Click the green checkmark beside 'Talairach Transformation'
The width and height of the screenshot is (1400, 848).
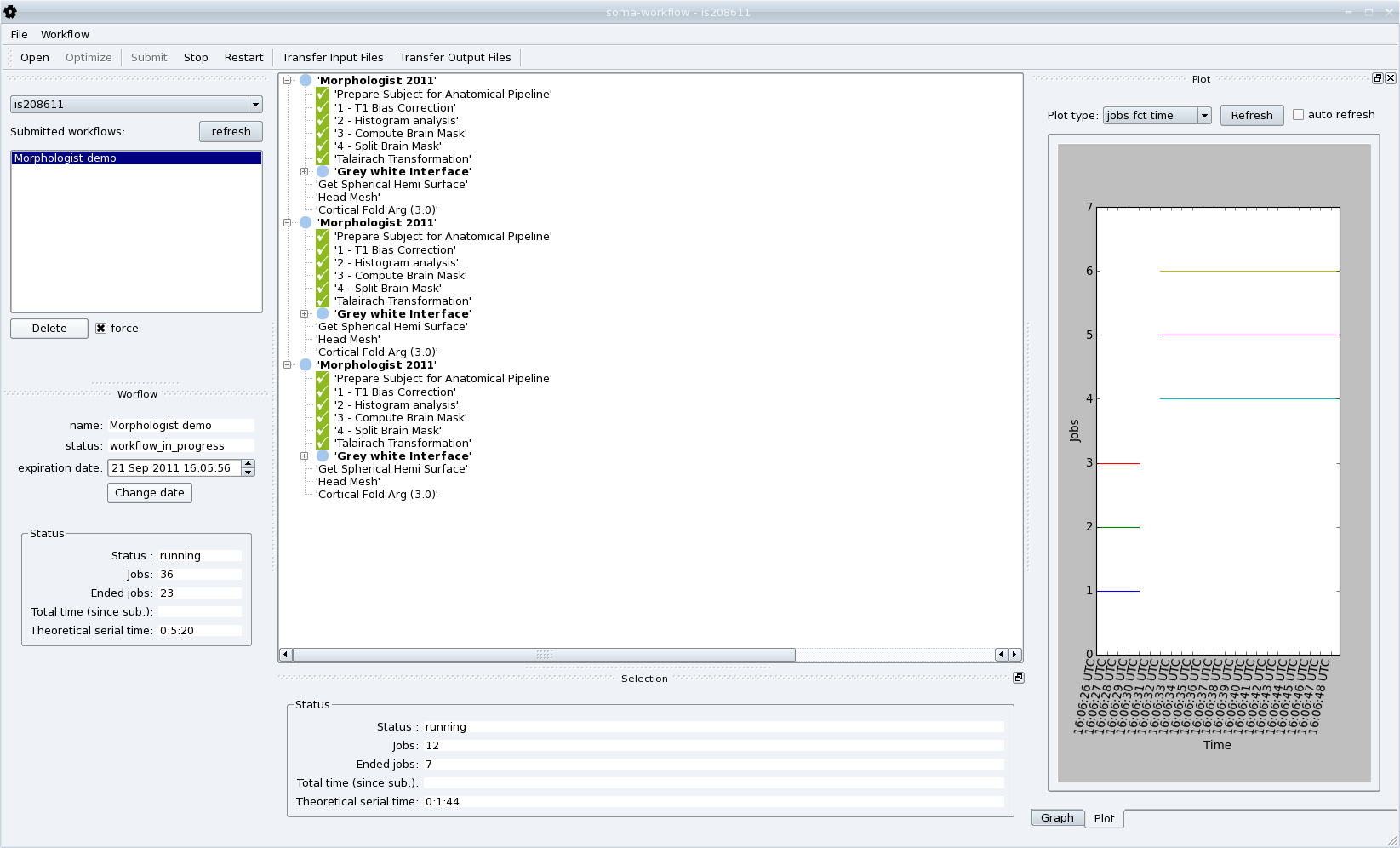pos(321,158)
